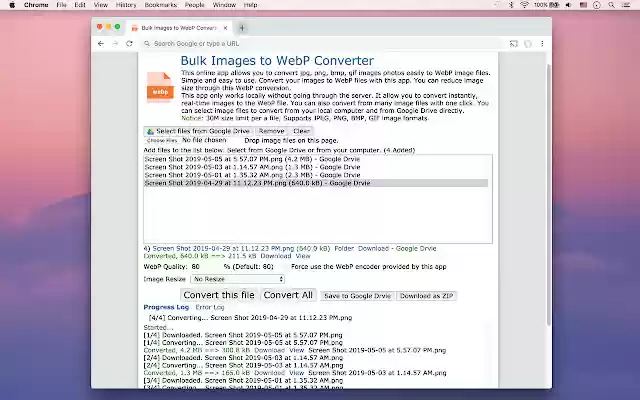Click View link in 4.2 MB converted log line
Viewport: 640px width, 400px height.
297,350
